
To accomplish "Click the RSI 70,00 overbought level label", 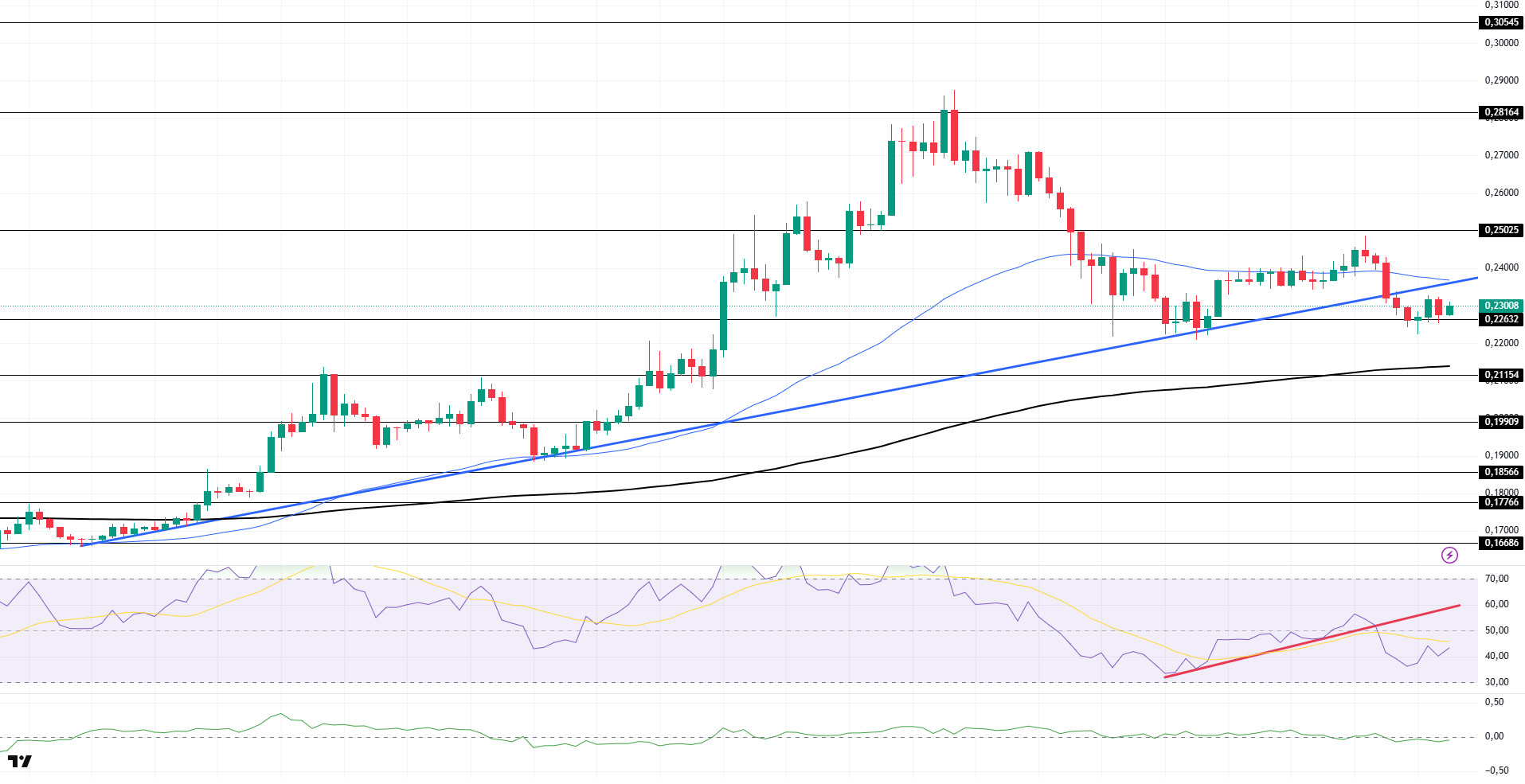I will point(1497,579).
